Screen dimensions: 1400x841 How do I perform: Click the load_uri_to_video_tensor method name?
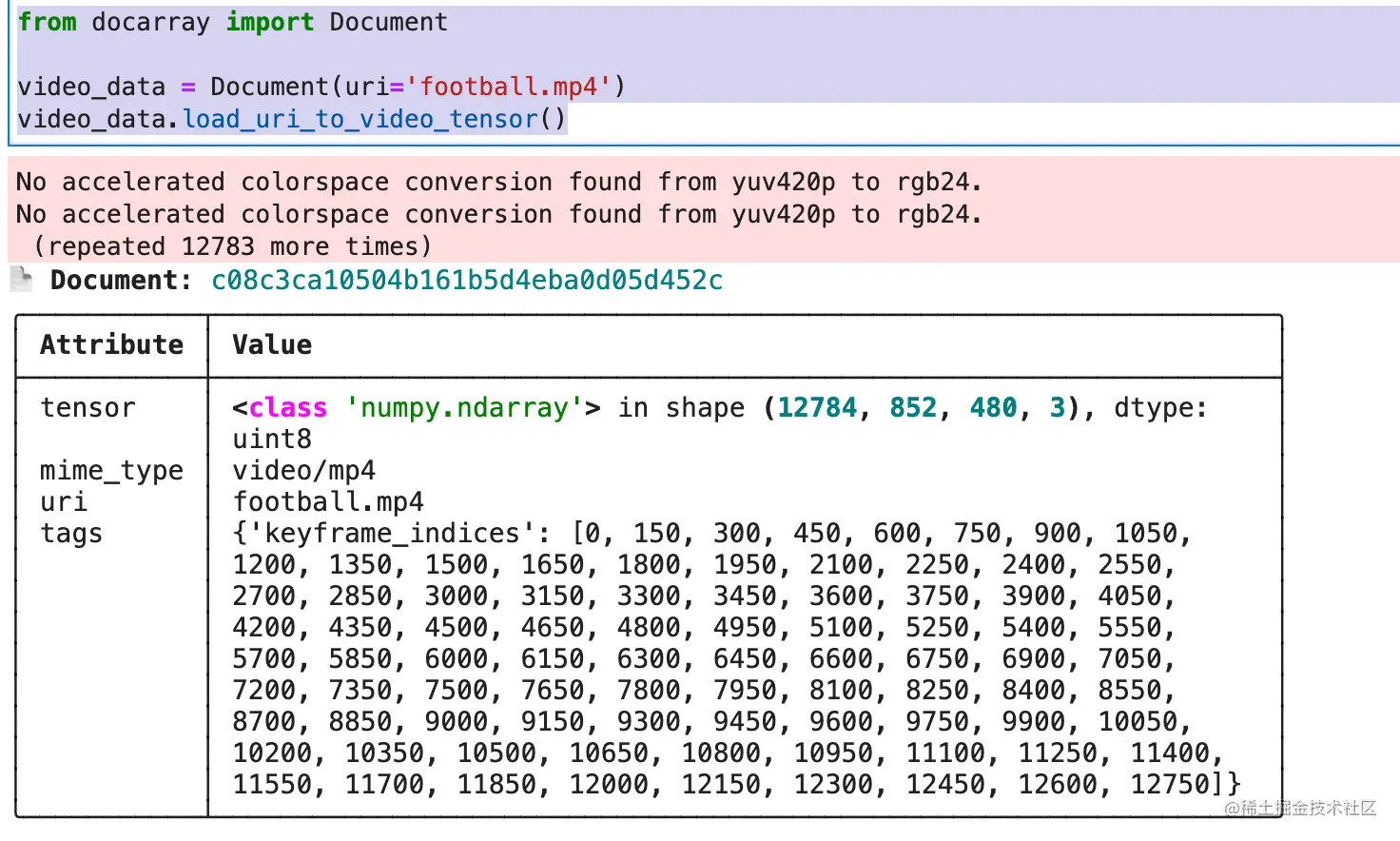[361, 119]
